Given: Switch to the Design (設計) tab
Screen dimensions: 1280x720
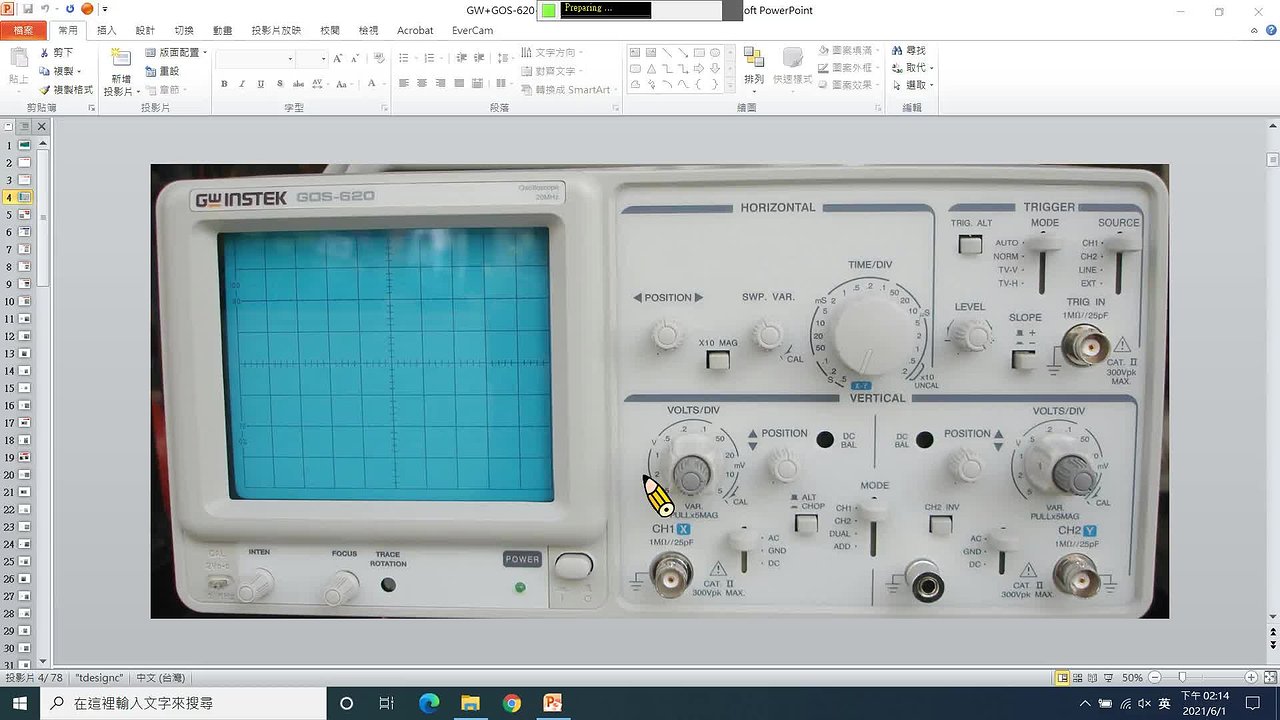Looking at the screenshot, I should point(145,31).
